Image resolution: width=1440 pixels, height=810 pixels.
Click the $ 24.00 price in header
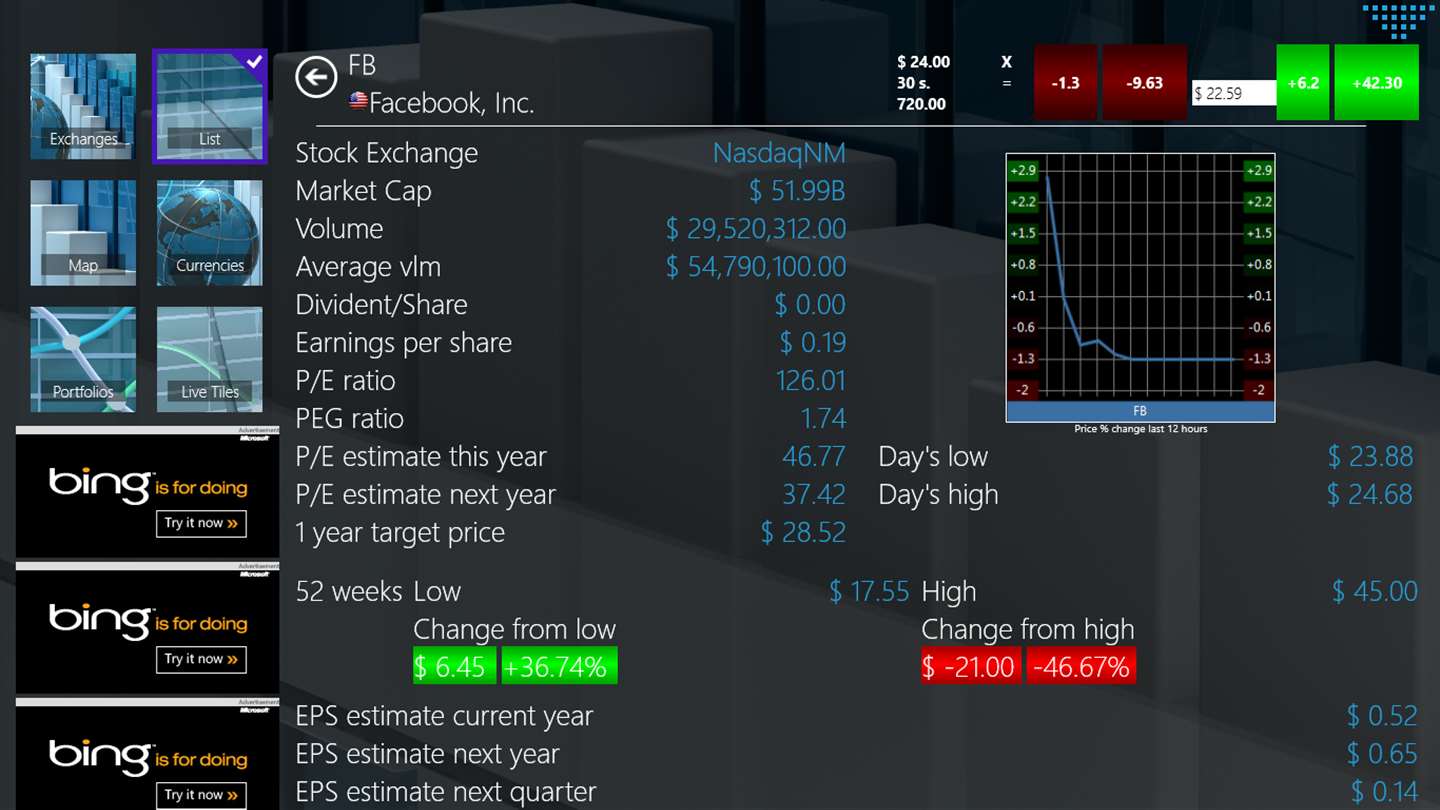tap(924, 62)
